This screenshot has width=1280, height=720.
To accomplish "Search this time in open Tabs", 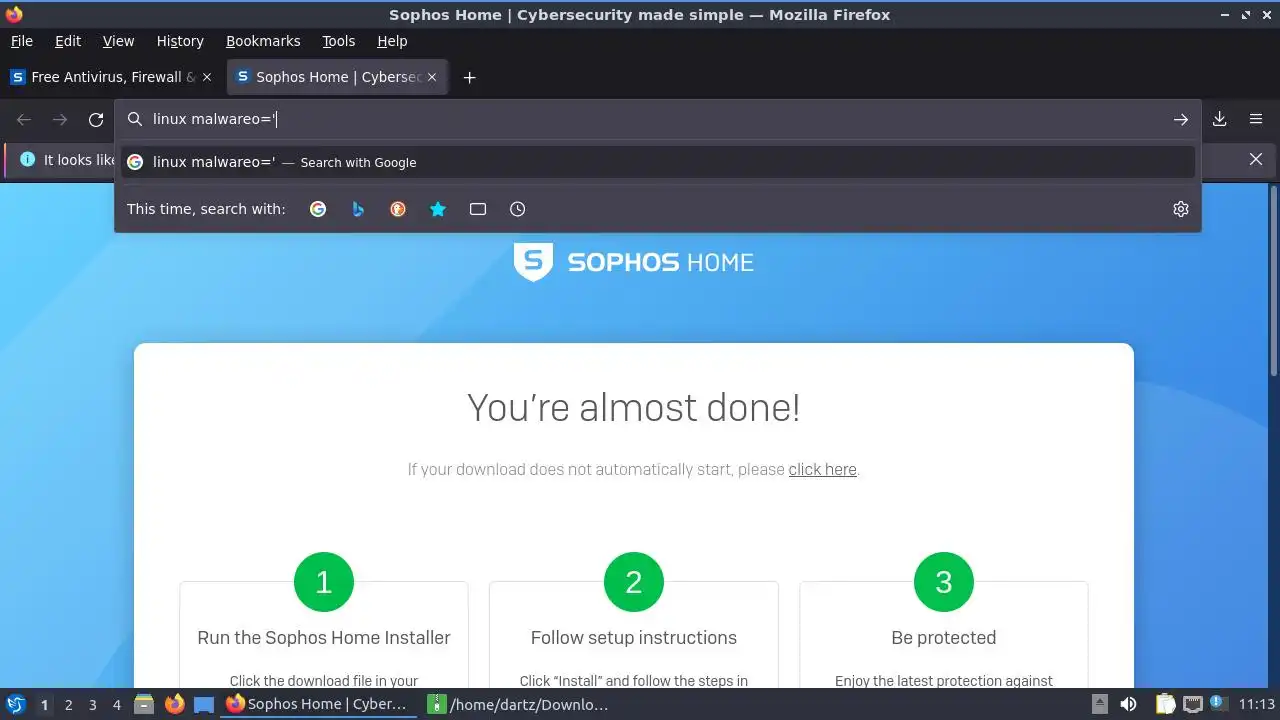I will click(x=478, y=209).
